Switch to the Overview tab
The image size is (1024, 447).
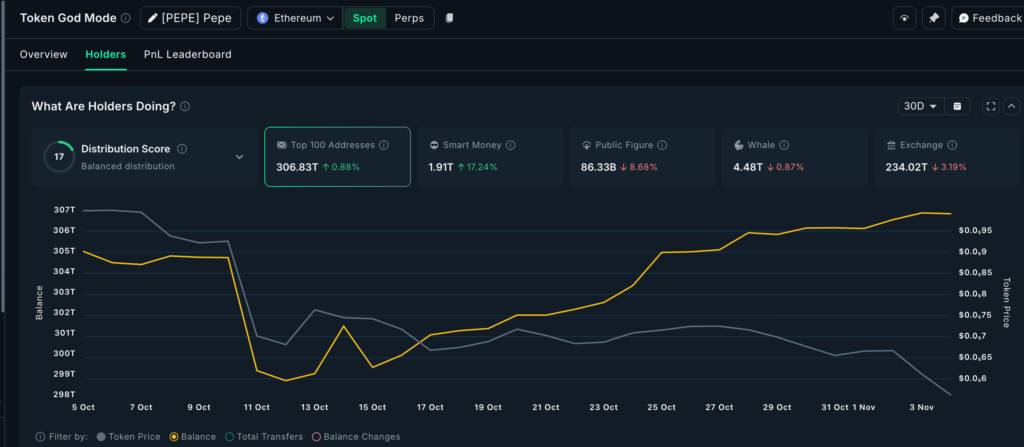[x=43, y=54]
